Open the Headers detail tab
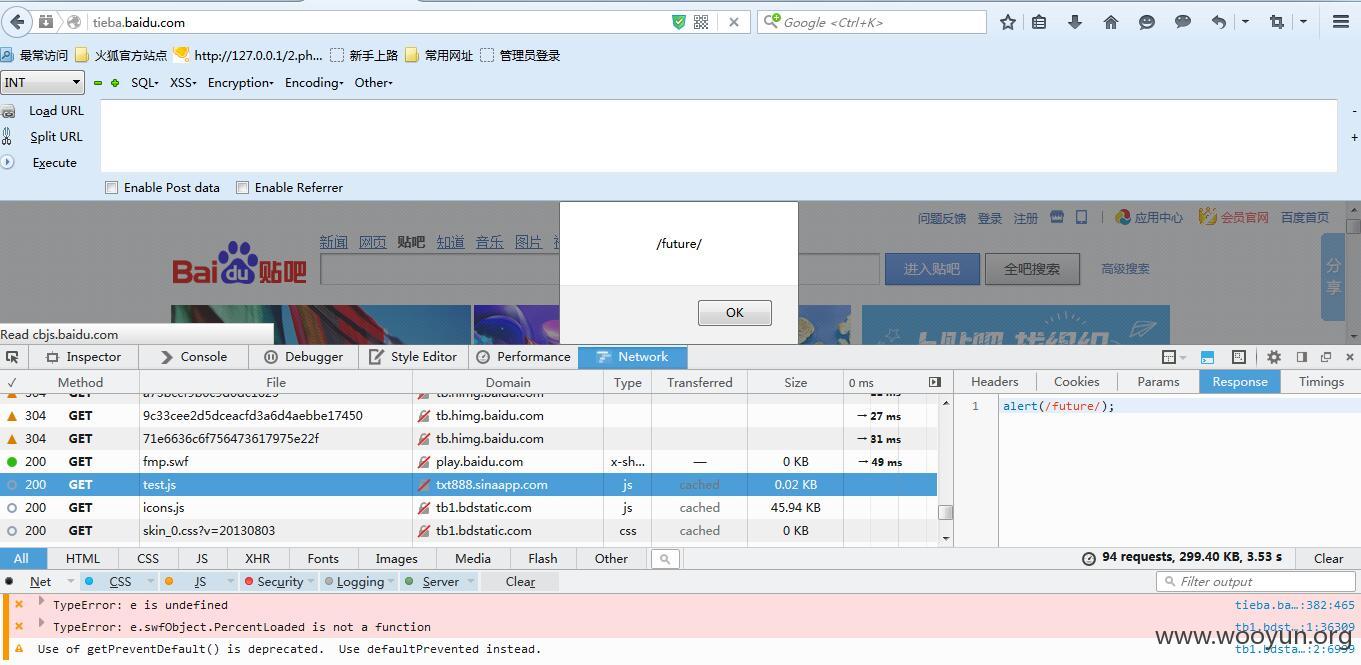 (995, 382)
